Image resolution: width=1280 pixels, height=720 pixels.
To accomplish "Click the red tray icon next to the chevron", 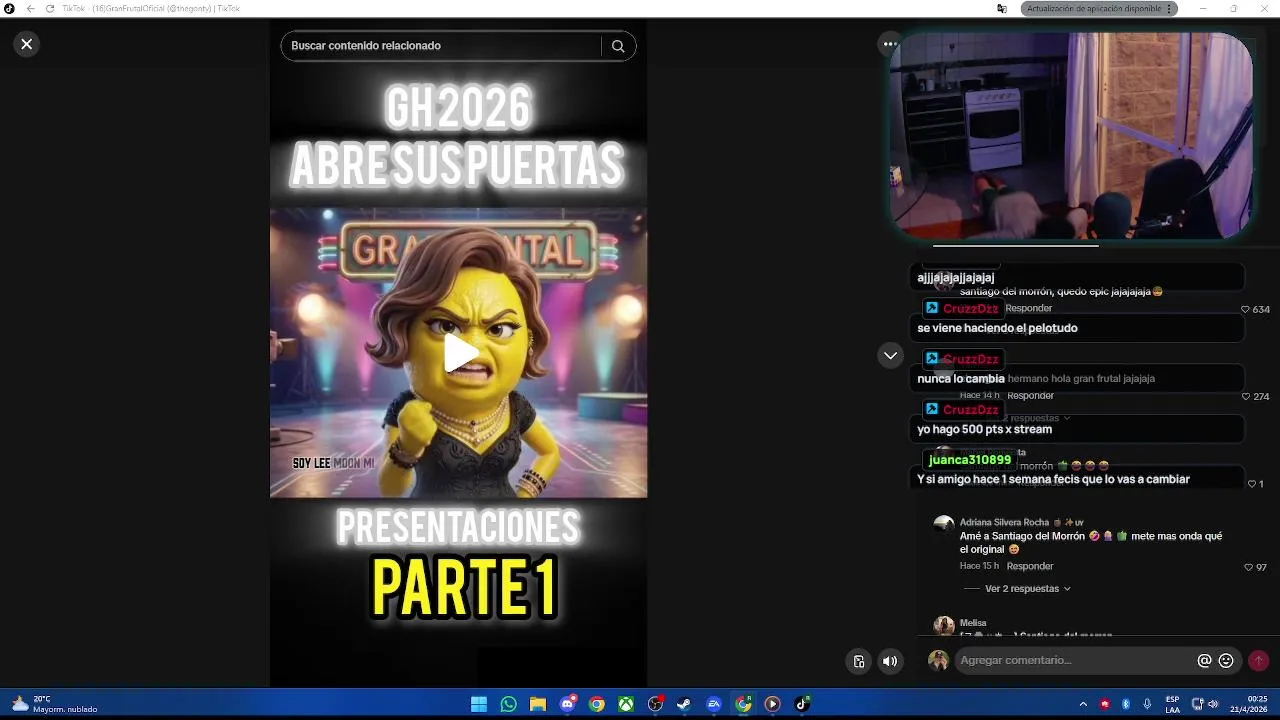I will 1105,704.
